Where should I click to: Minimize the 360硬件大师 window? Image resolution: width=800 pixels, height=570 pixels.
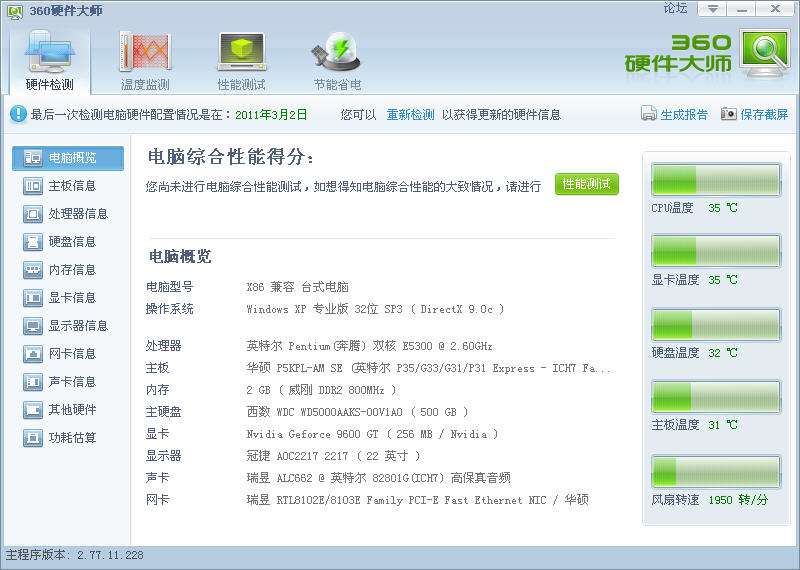(741, 9)
